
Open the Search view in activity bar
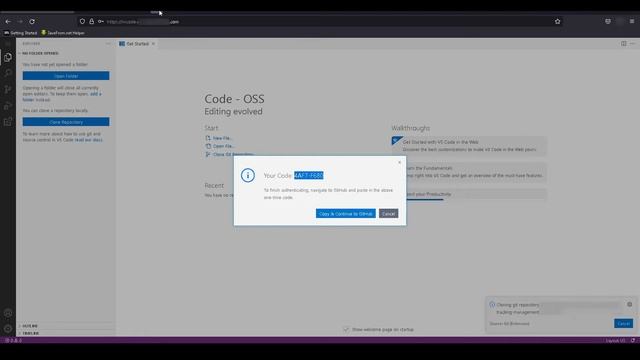point(8,73)
